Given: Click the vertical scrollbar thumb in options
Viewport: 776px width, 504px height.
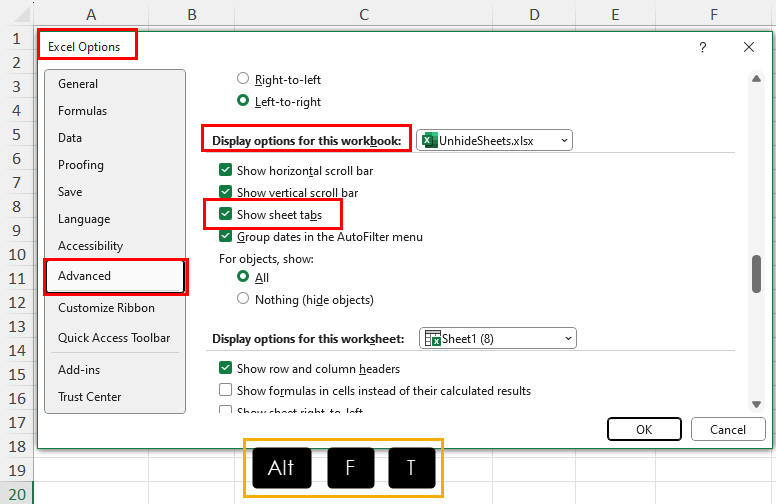Looking at the screenshot, I should tap(756, 274).
